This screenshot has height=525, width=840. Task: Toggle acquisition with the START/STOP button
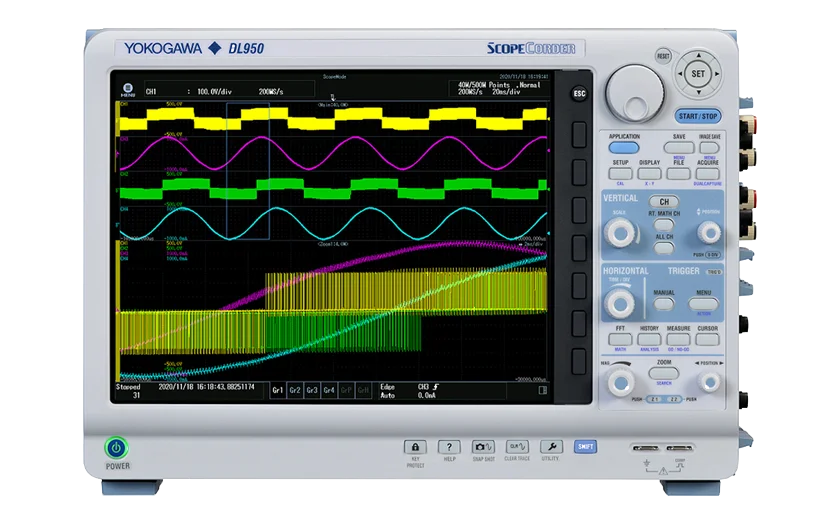[697, 116]
